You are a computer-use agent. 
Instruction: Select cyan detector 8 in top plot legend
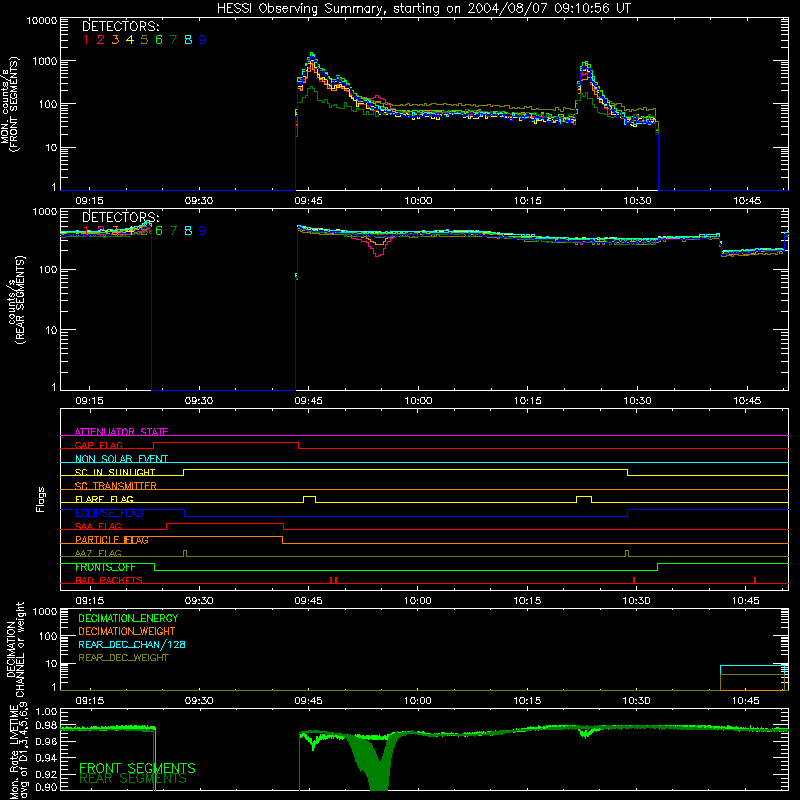(x=188, y=40)
